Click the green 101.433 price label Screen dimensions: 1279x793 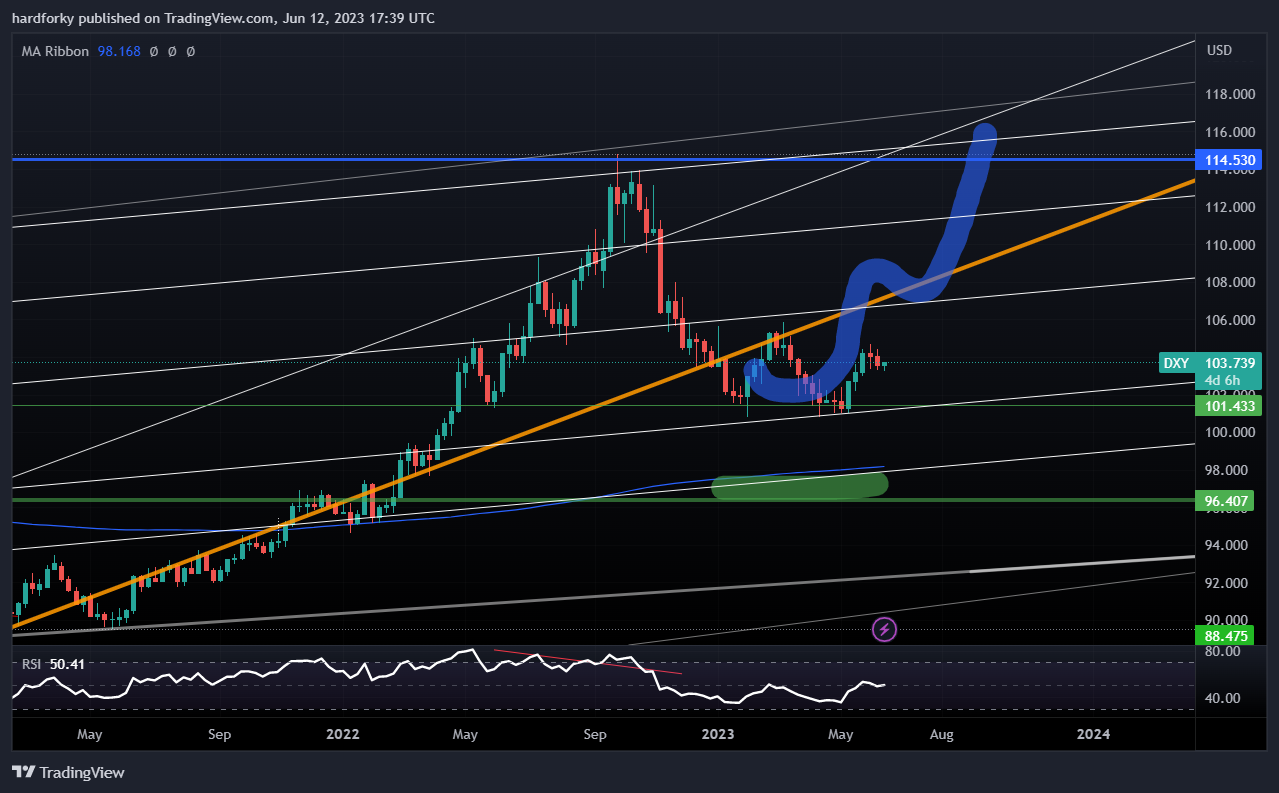tap(1228, 405)
